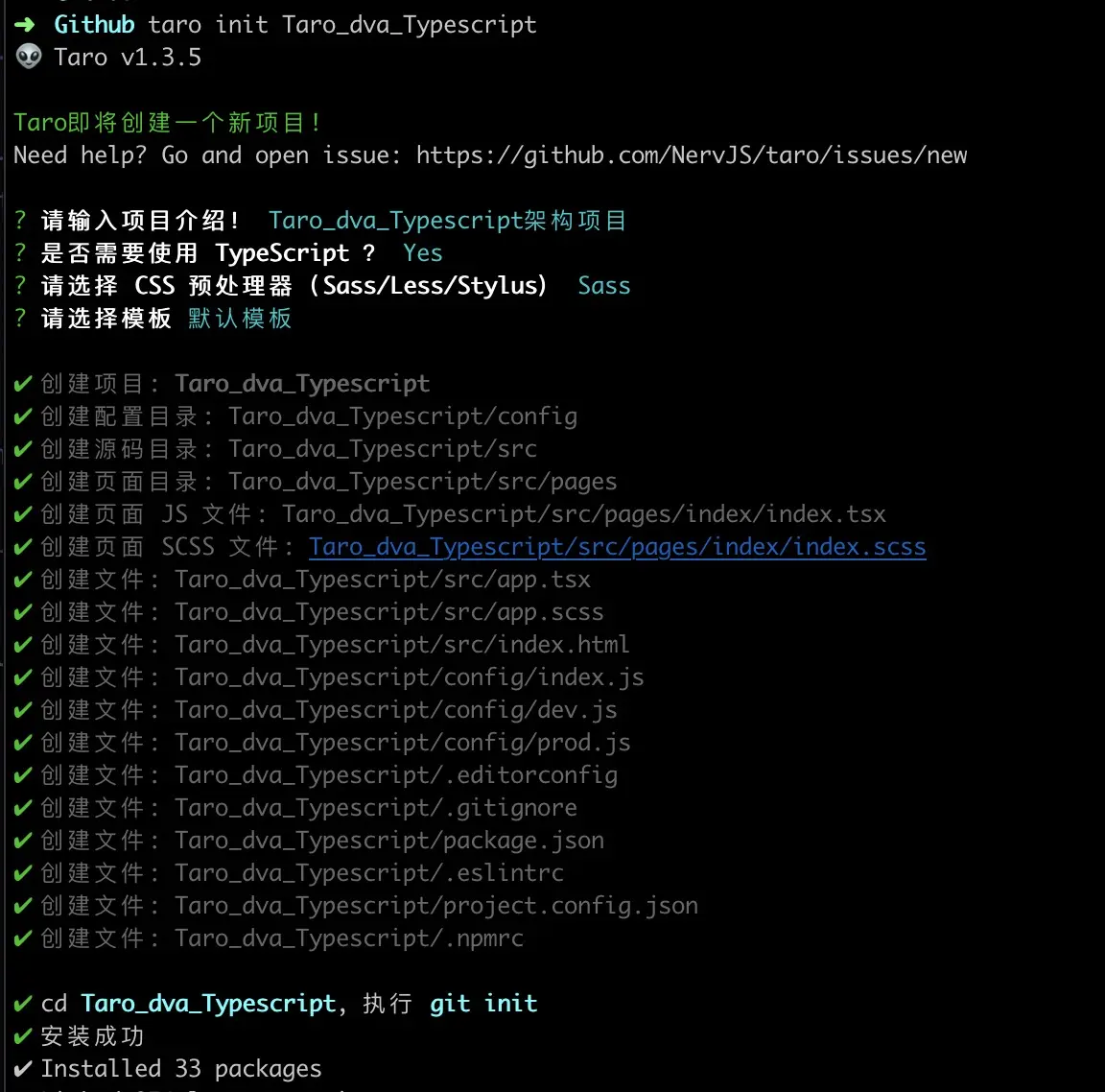Click the path 'Taro_dva_Typescript/project.config.json'

tap(436, 906)
